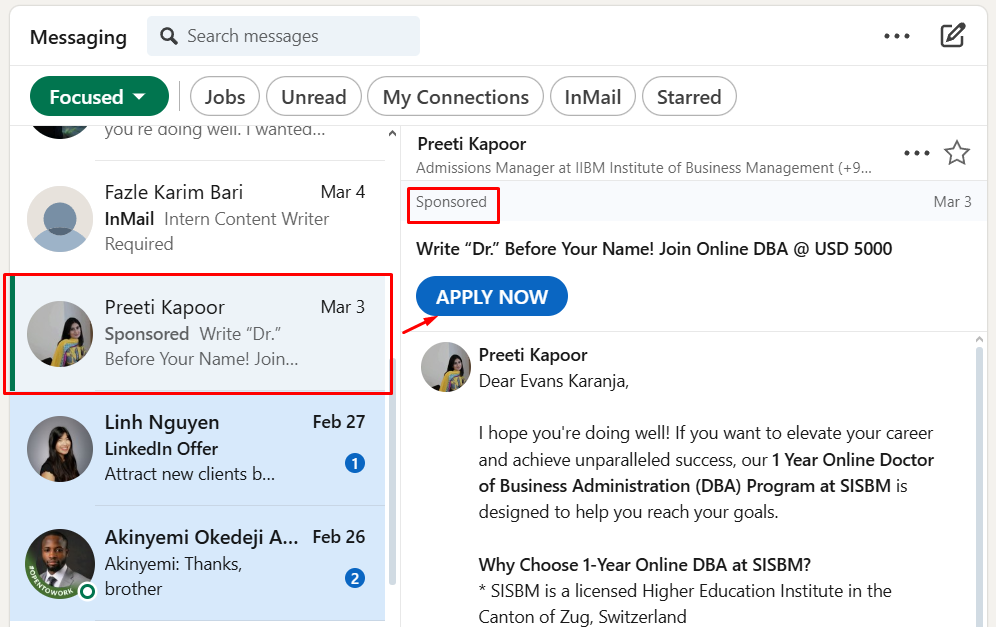The image size is (996, 627).
Task: Click the Search messages field
Action: [x=283, y=36]
